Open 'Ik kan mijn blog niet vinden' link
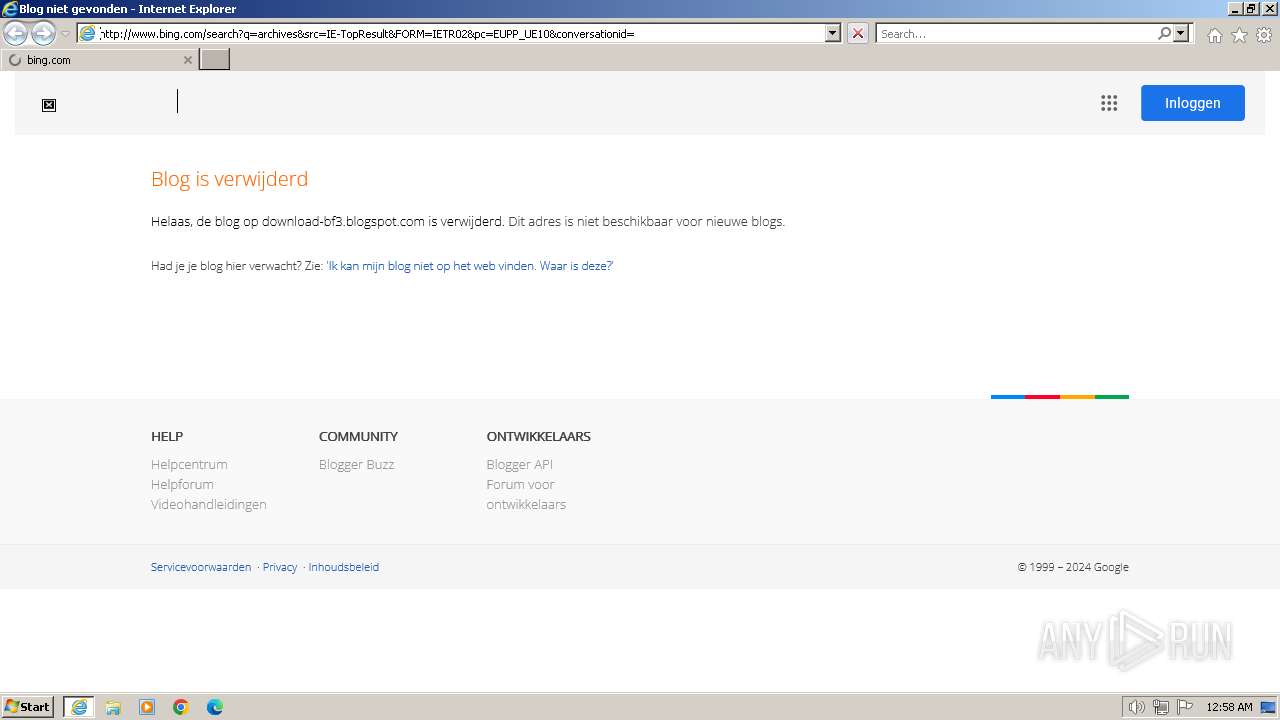 (469, 266)
